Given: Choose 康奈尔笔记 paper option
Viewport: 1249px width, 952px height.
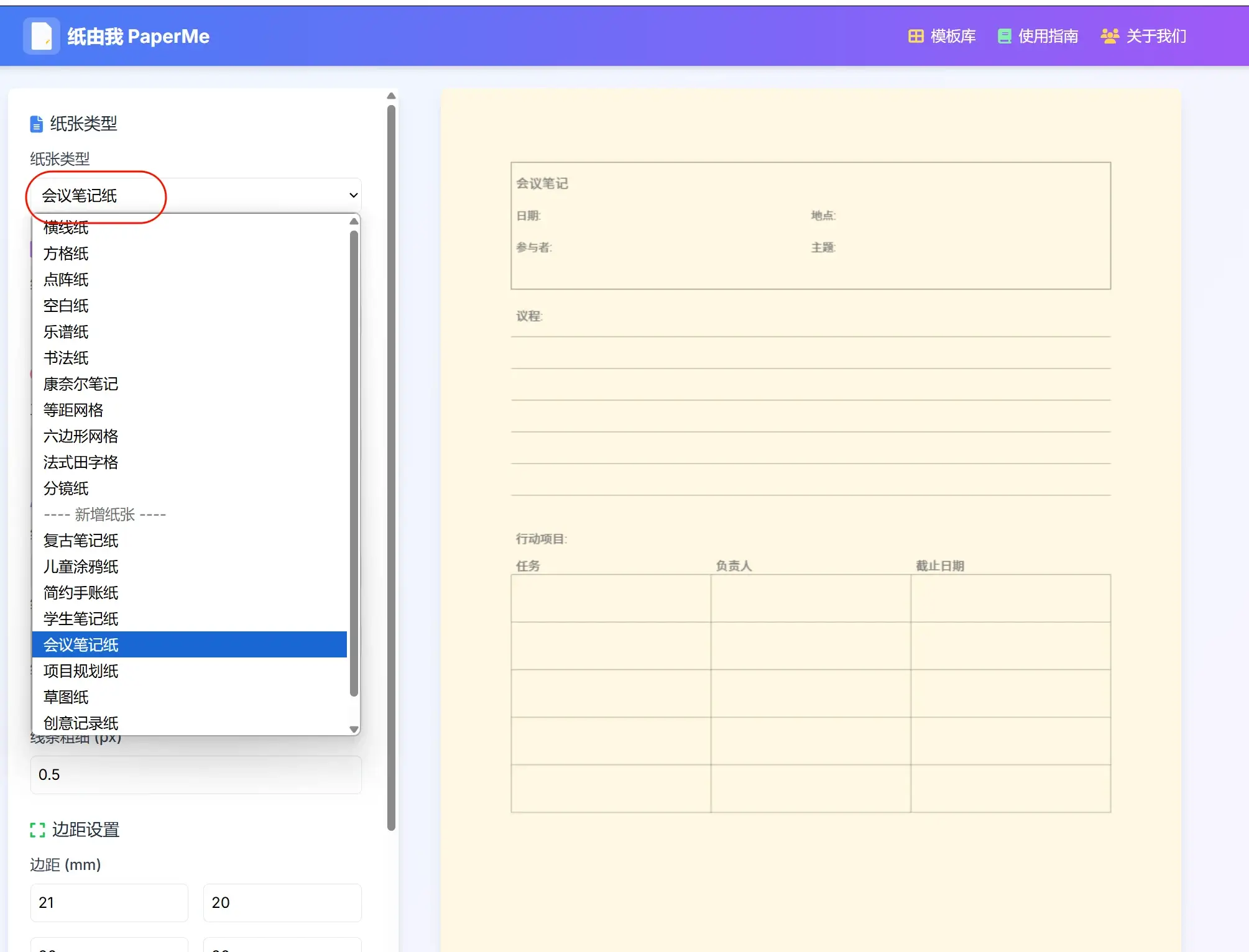Looking at the screenshot, I should tap(81, 384).
